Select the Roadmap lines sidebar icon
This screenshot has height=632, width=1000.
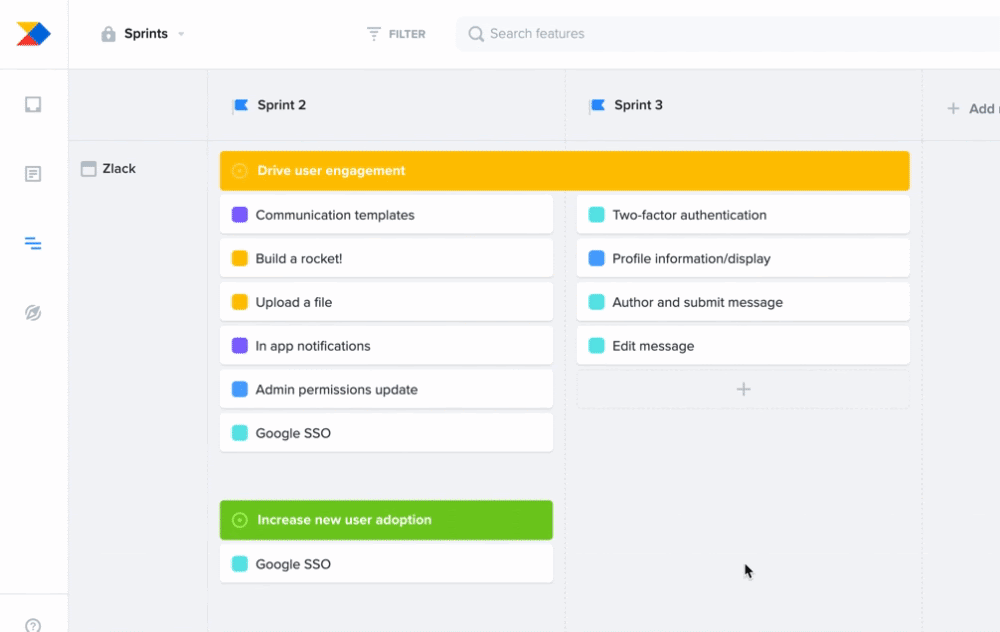coord(33,243)
